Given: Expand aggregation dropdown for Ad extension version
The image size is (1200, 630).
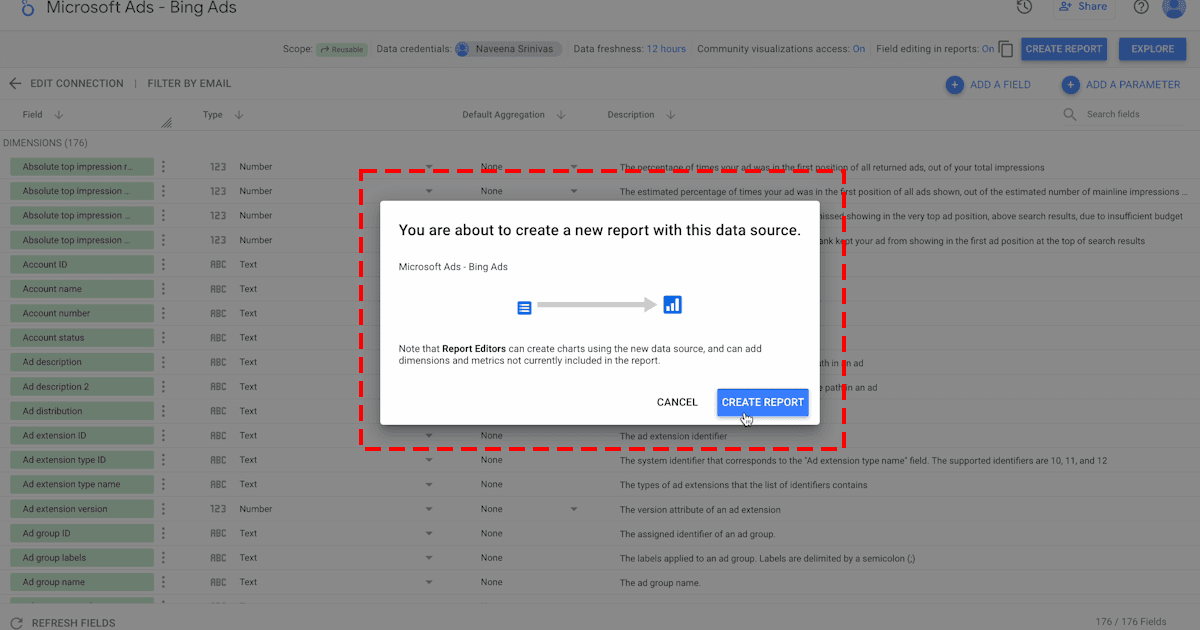Looking at the screenshot, I should point(574,509).
